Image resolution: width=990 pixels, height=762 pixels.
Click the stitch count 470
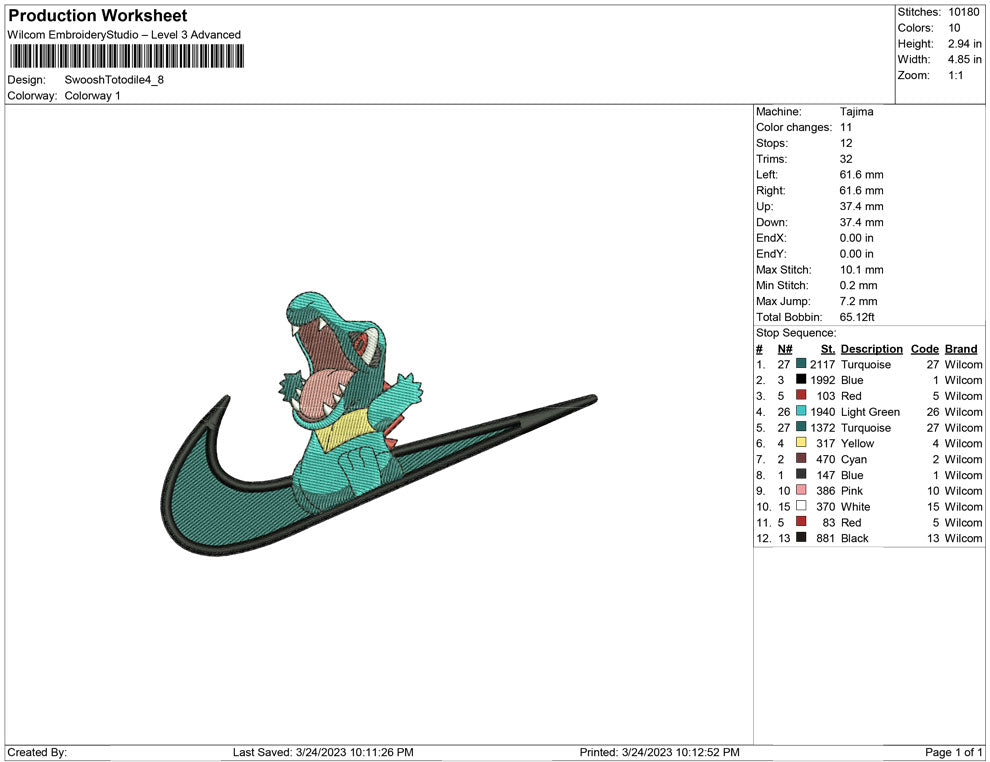tap(825, 459)
